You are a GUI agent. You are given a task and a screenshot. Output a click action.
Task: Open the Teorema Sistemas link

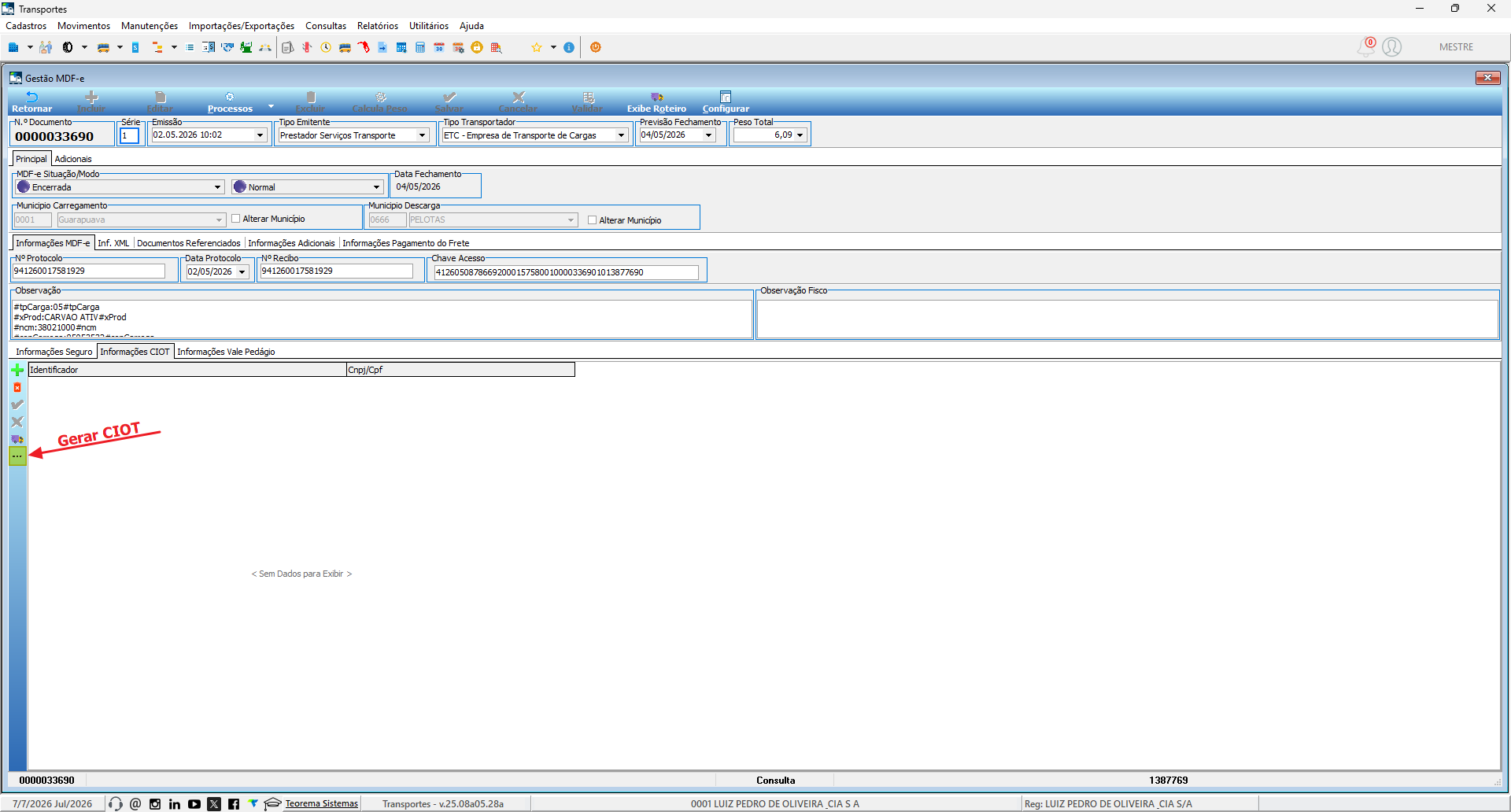point(321,803)
